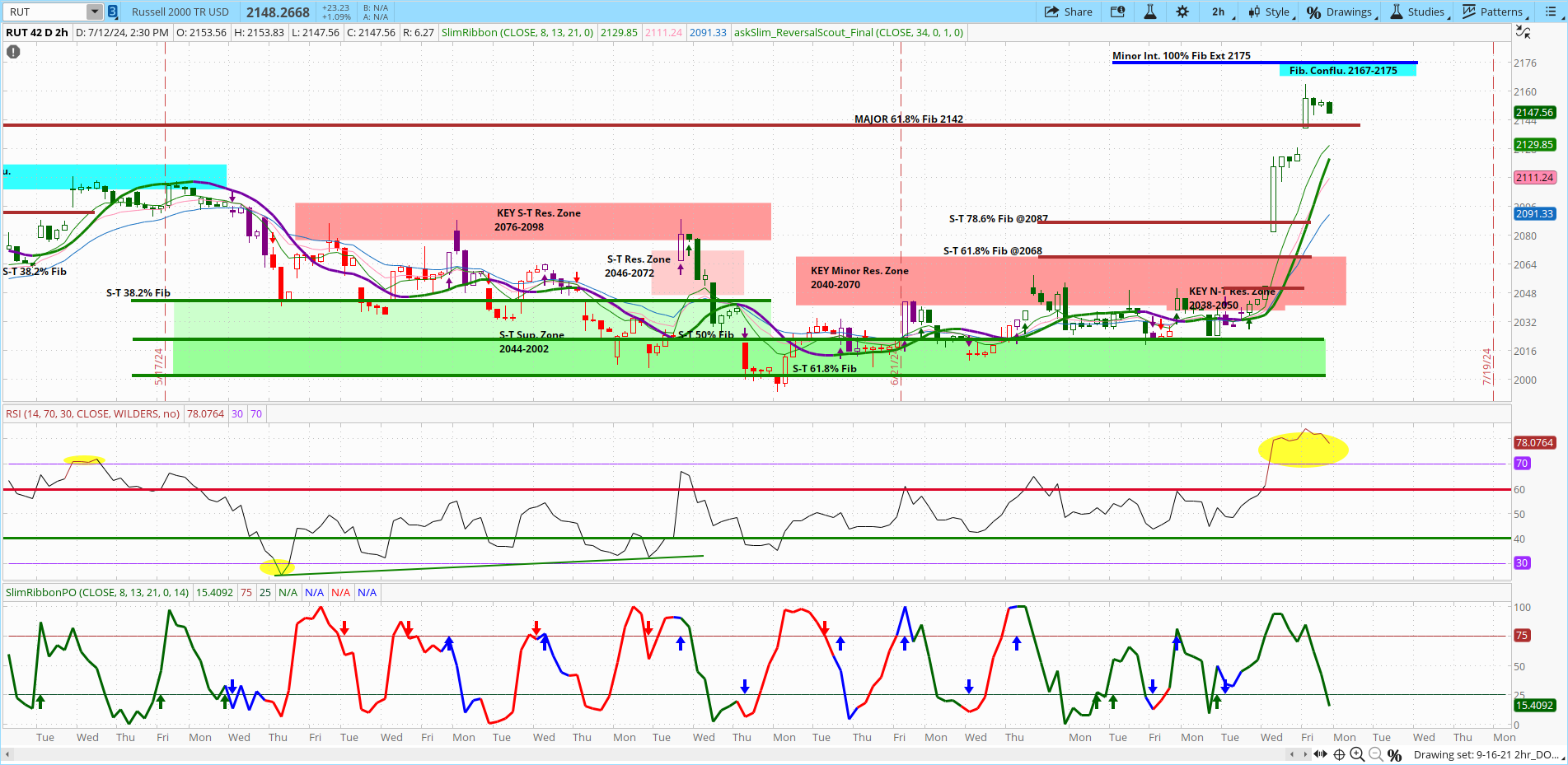Click the exclamation warning indicator on the chart
Screen dimensions: 1568x765
(x=12, y=51)
